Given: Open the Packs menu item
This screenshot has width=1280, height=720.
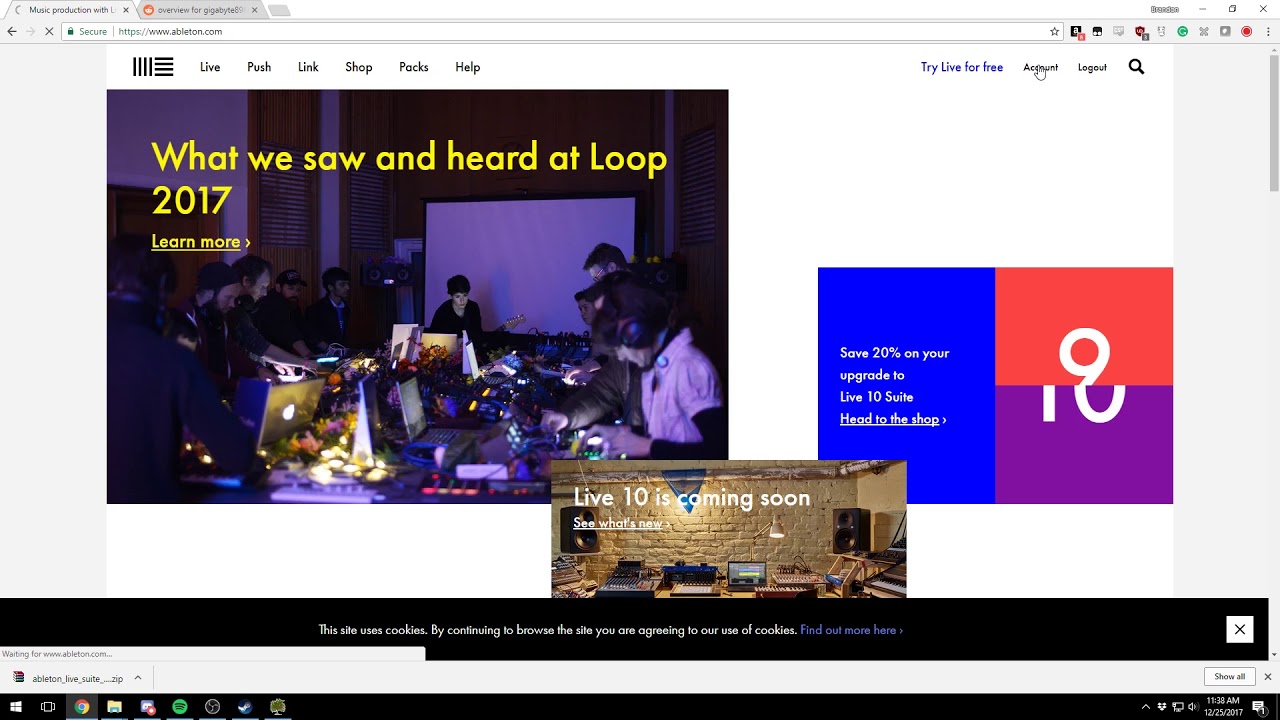Looking at the screenshot, I should (x=414, y=67).
